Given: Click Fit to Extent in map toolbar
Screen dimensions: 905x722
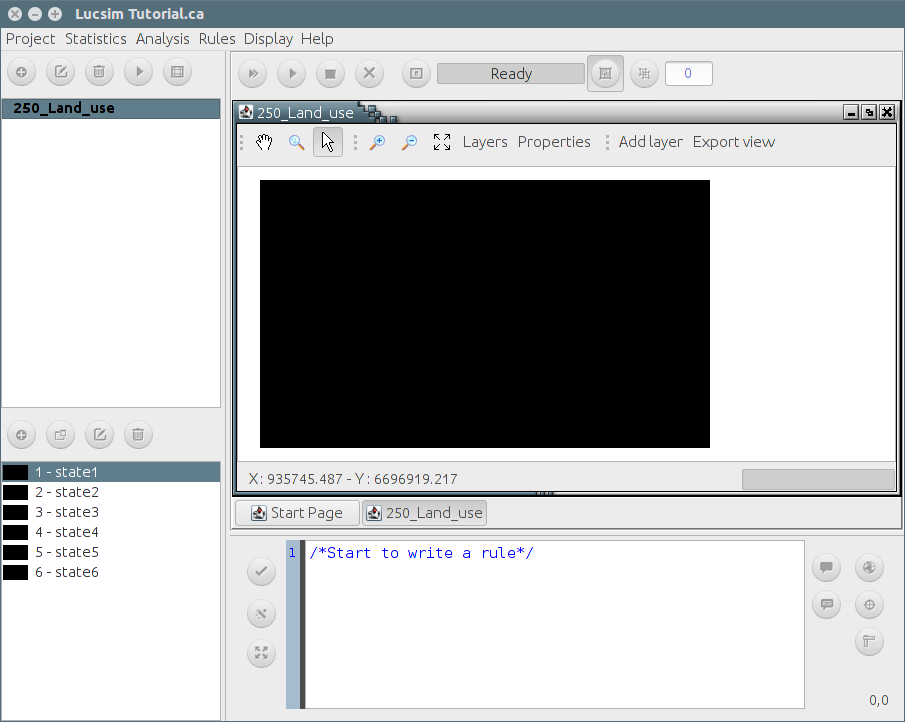Looking at the screenshot, I should coord(441,142).
